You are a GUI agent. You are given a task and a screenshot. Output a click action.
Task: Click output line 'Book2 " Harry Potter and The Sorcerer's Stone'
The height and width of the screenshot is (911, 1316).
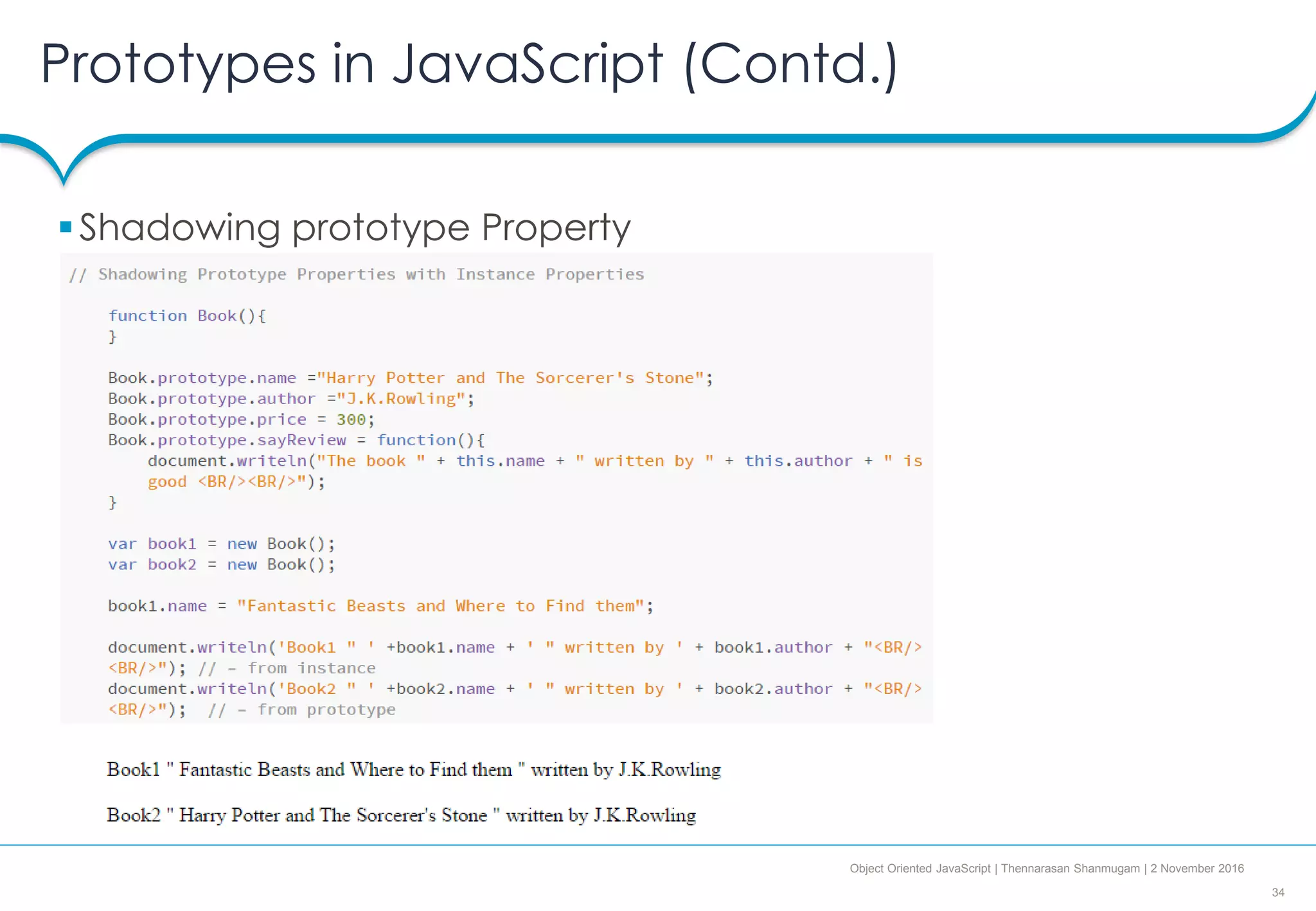click(402, 815)
